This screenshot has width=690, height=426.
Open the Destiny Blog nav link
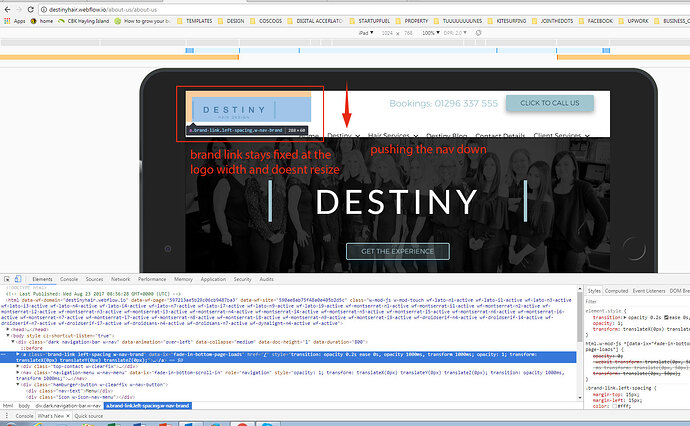[447, 135]
